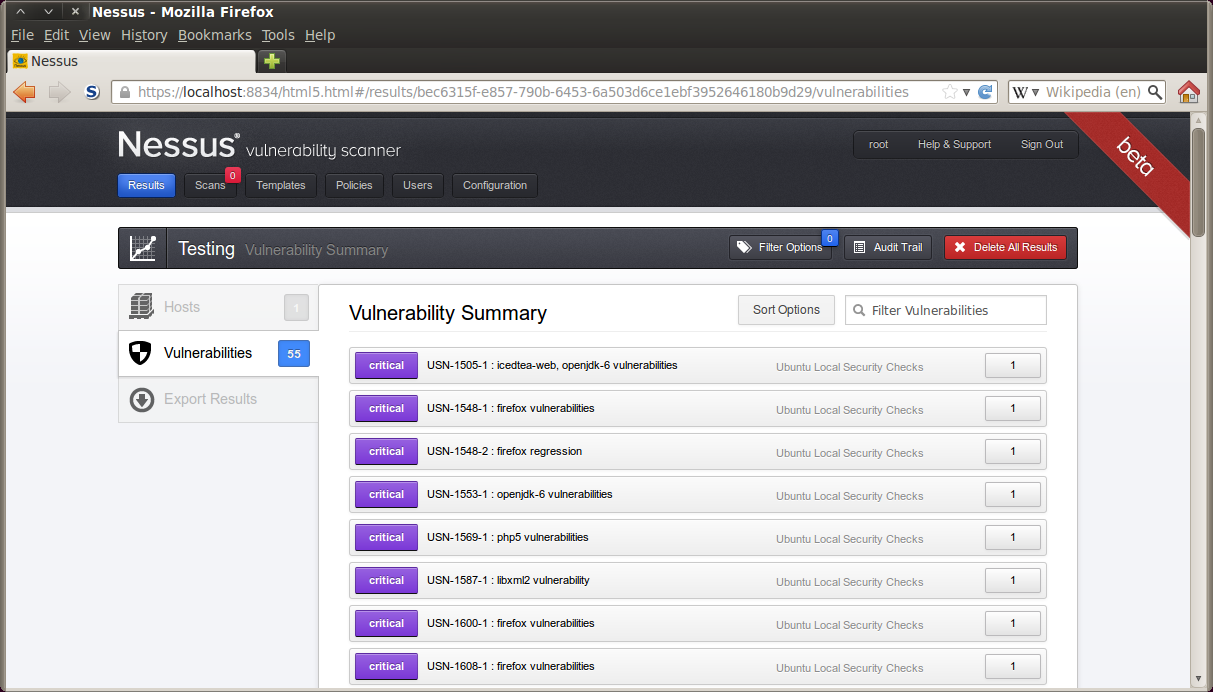Click the blue S site identity icon
Screen dimensions: 1213x692
coord(92,92)
